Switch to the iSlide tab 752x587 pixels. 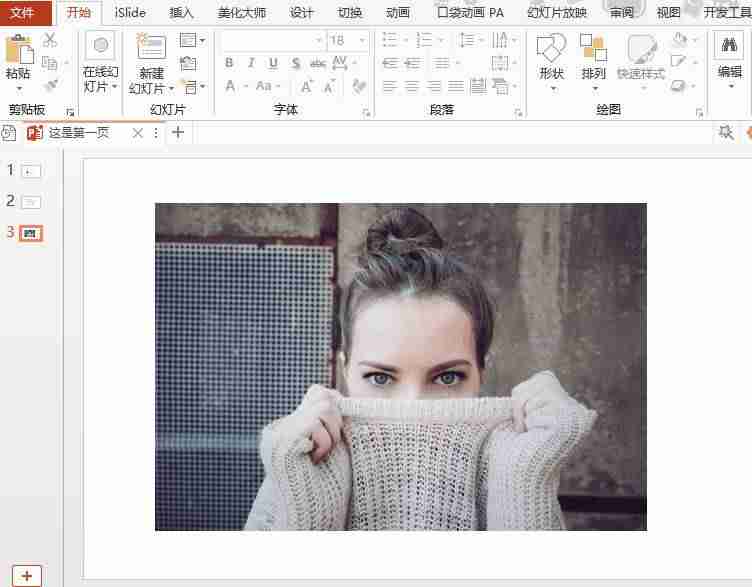coord(130,12)
